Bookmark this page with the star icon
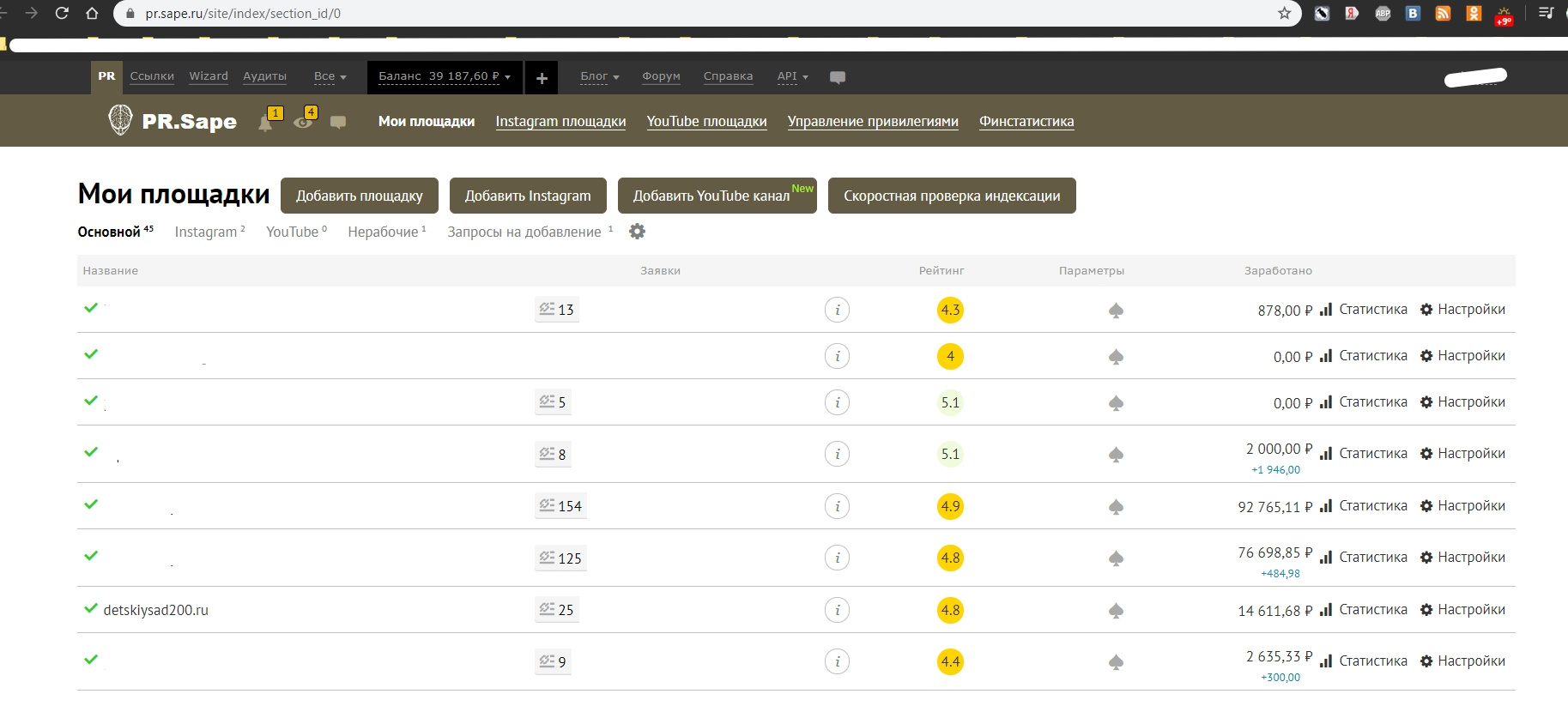 point(1284,13)
